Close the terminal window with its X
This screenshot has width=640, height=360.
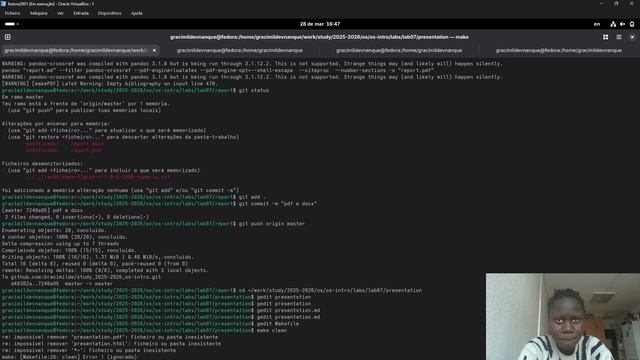click(x=632, y=37)
